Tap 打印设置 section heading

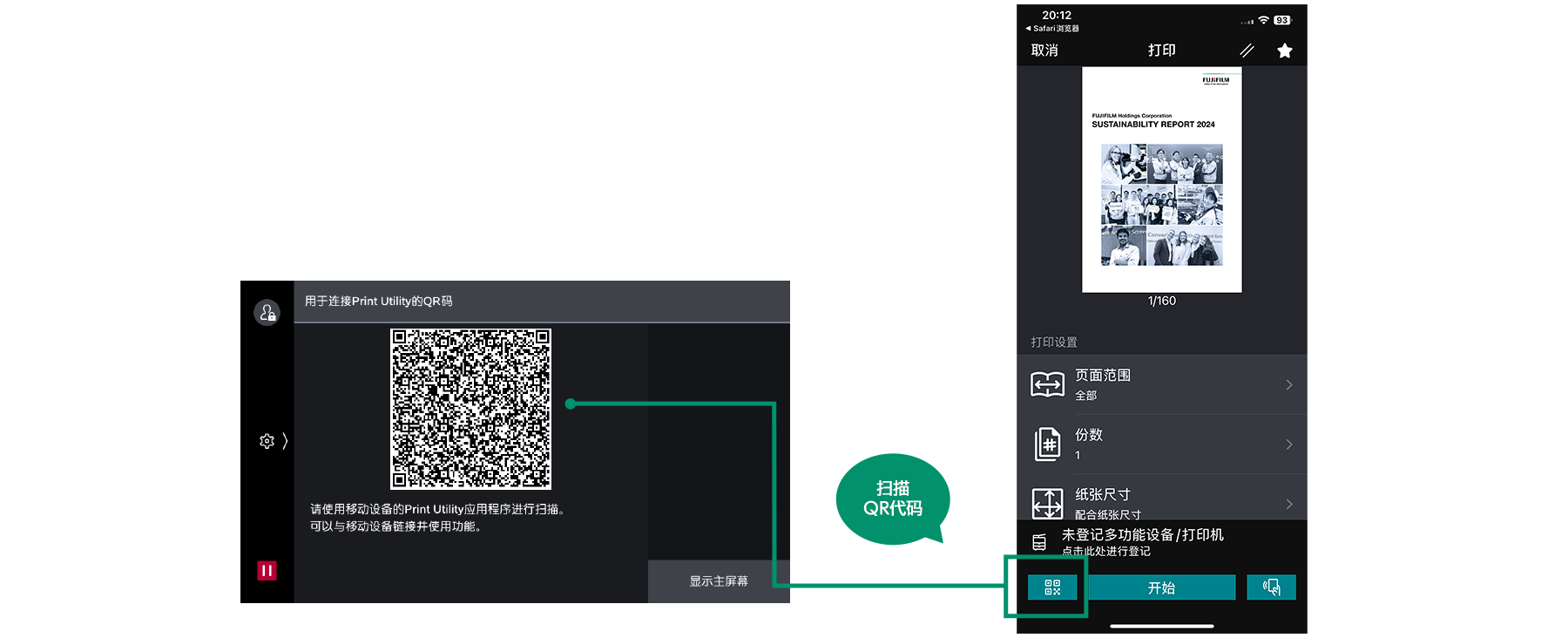(x=1054, y=343)
